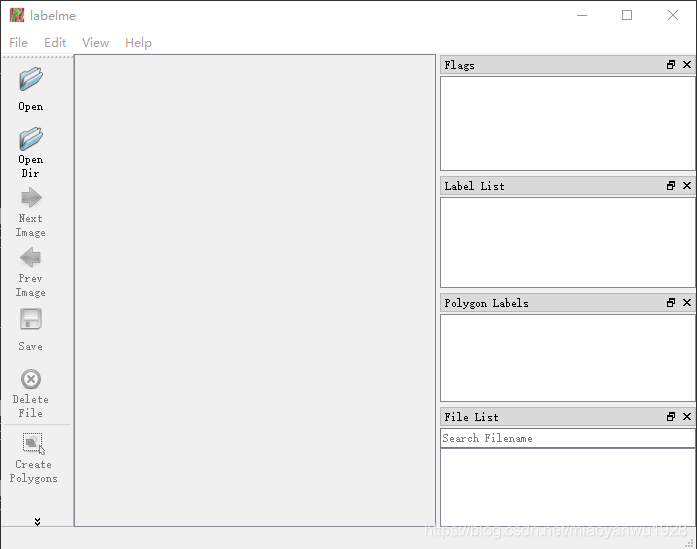
Task: Click the toolbar drag handle above Open
Action: point(37,57)
